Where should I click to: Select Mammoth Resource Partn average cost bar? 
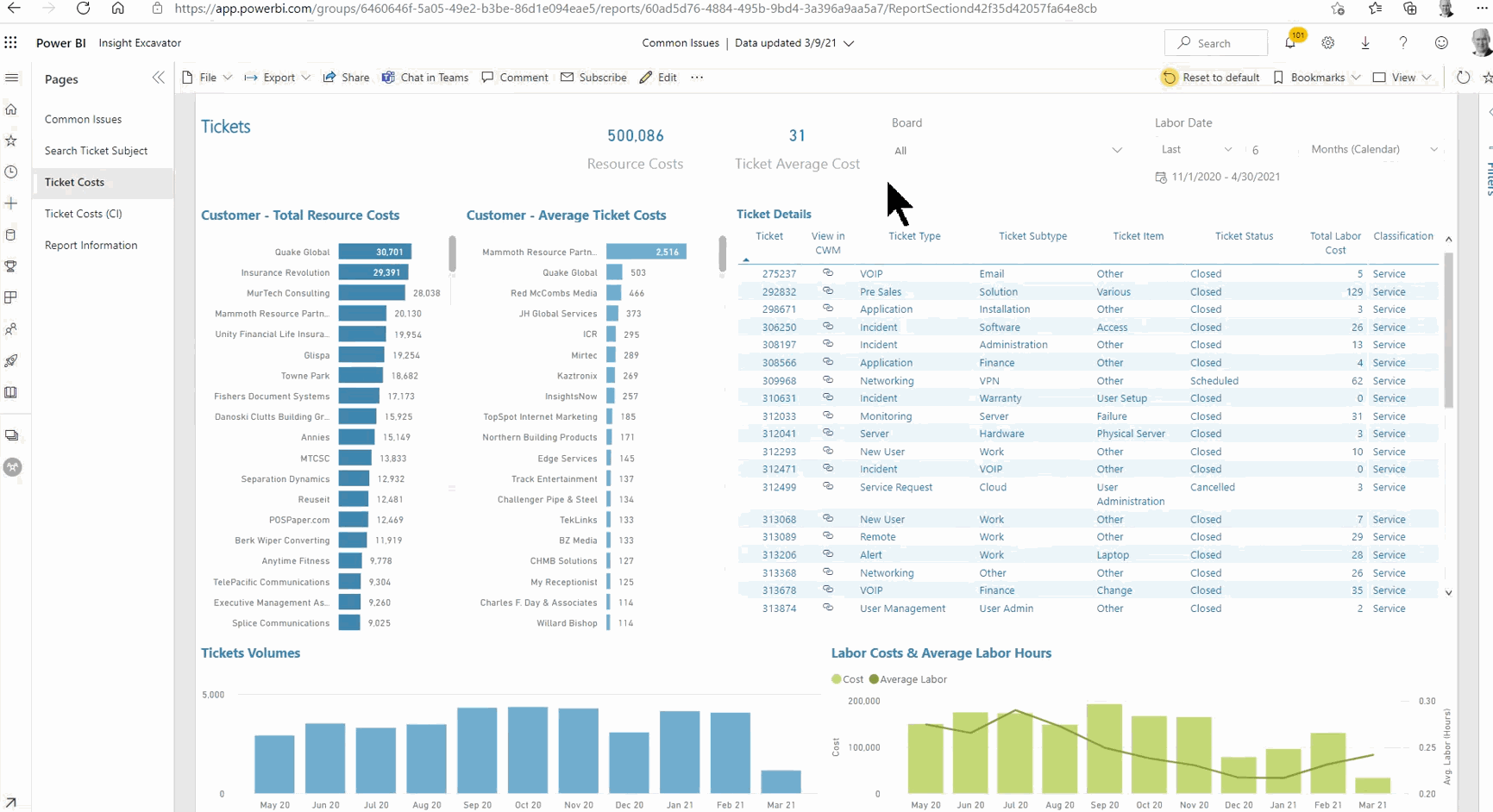(x=646, y=252)
